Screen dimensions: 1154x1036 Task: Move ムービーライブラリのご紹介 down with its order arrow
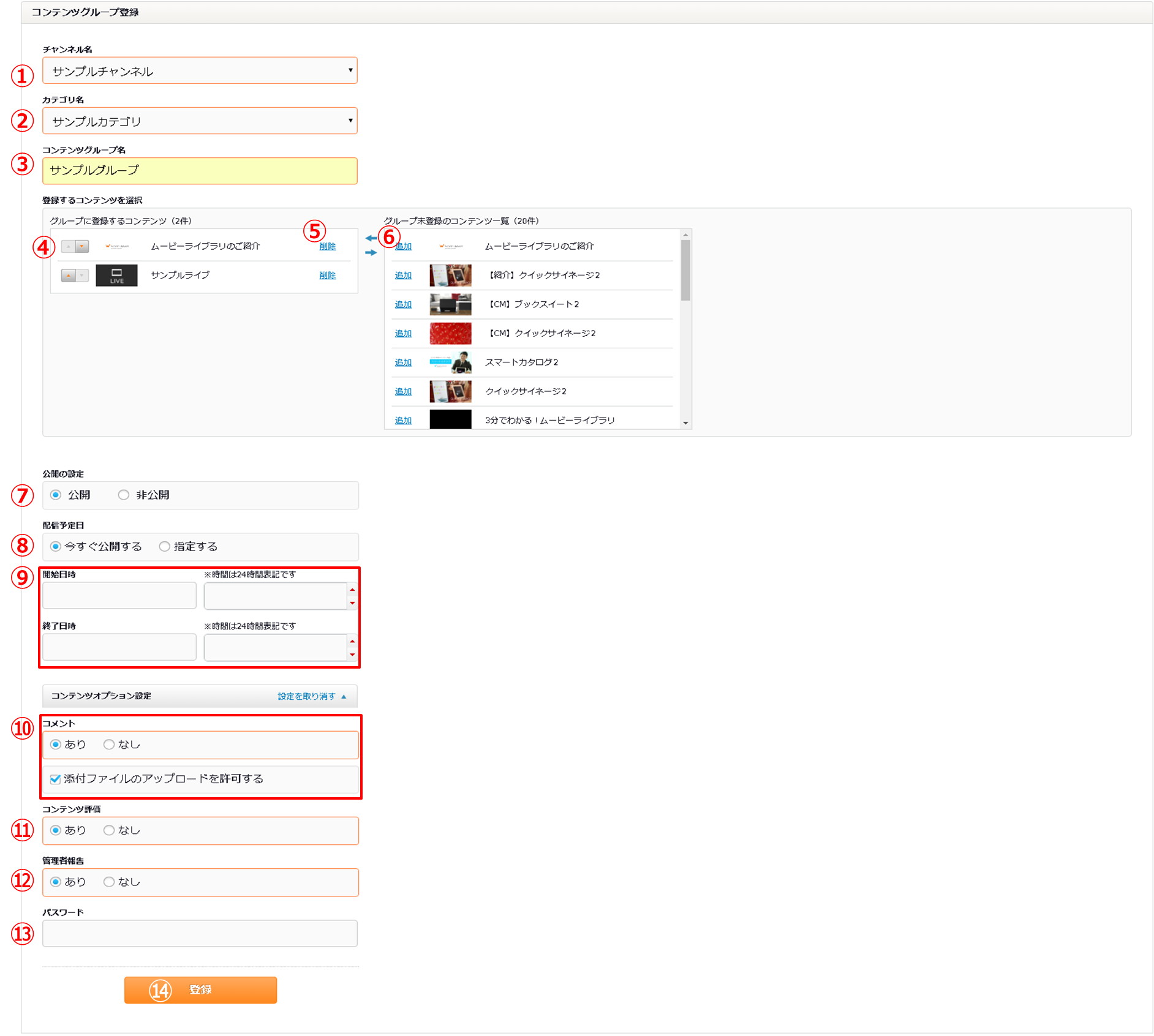coord(82,246)
